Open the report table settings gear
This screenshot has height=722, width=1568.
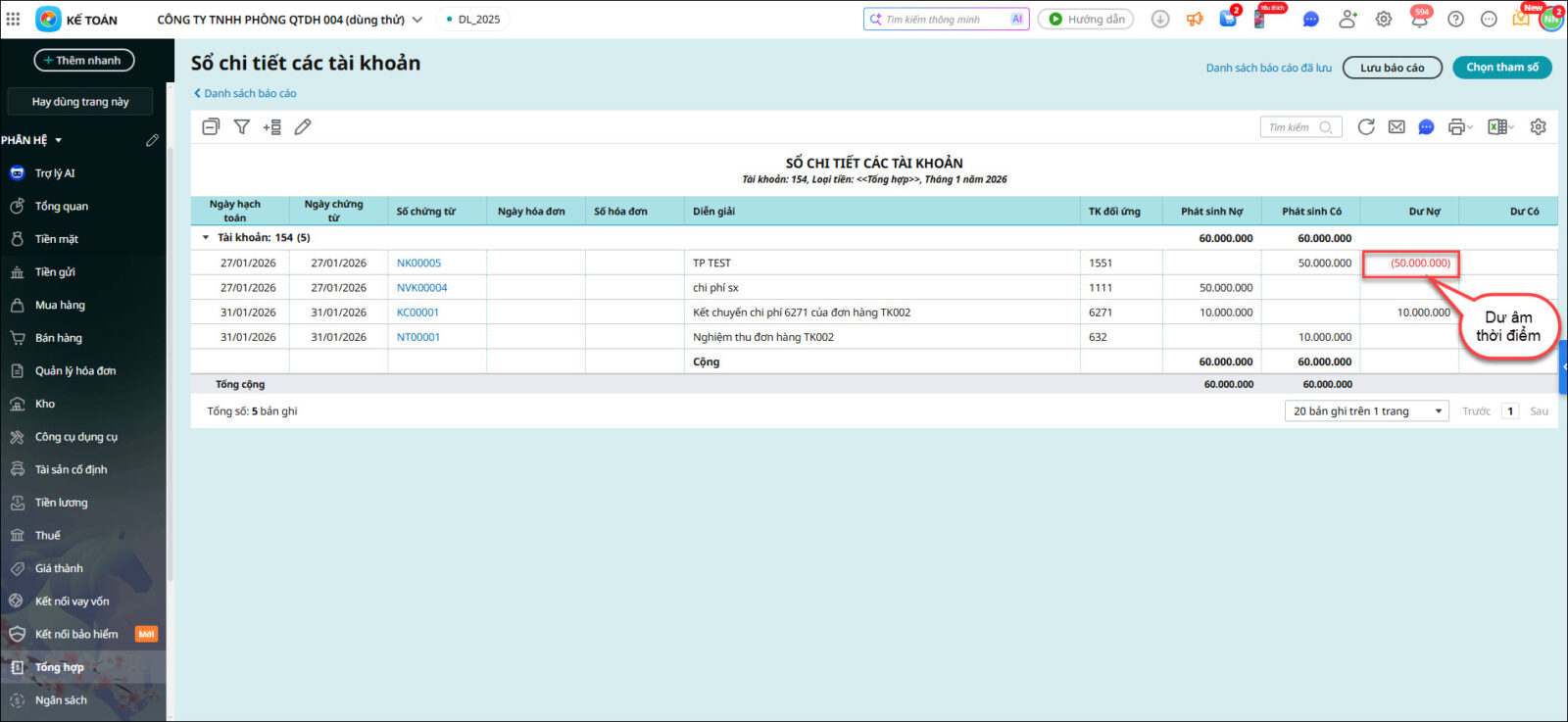(x=1538, y=126)
